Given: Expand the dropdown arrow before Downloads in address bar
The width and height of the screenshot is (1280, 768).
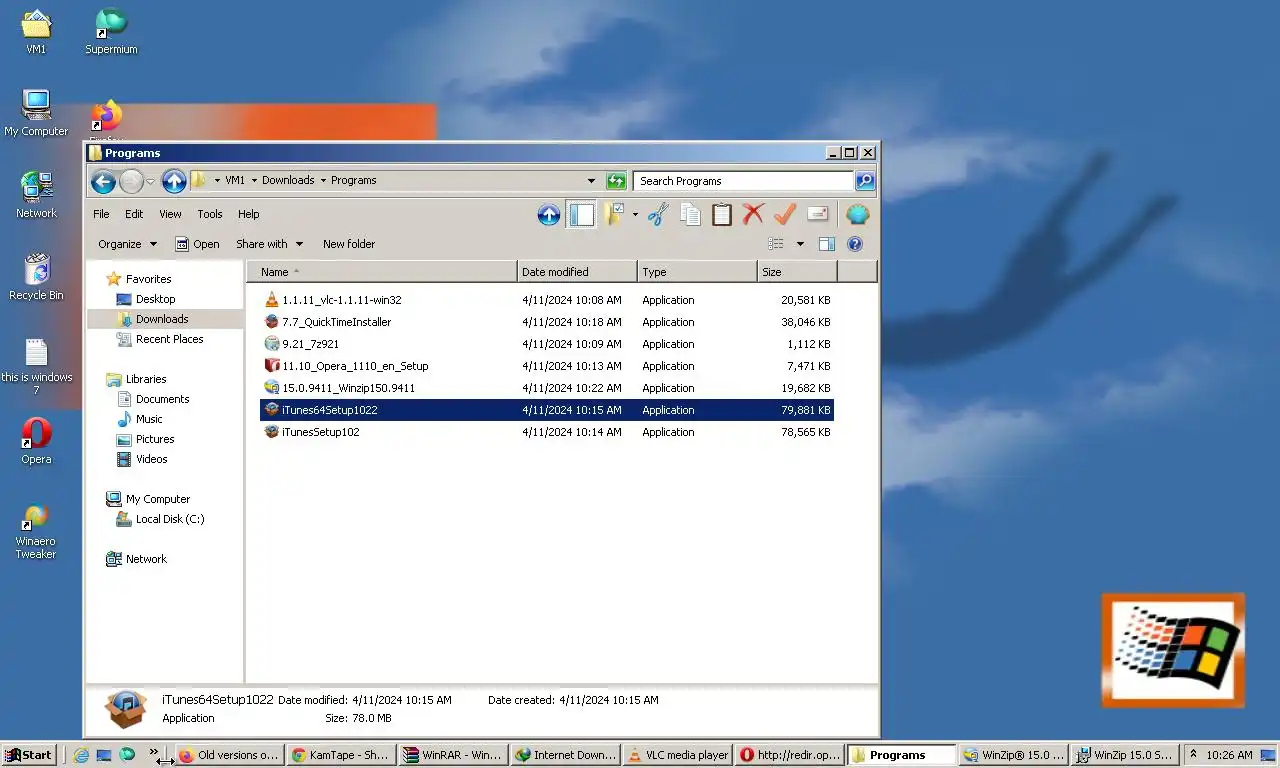Looking at the screenshot, I should 254,181.
